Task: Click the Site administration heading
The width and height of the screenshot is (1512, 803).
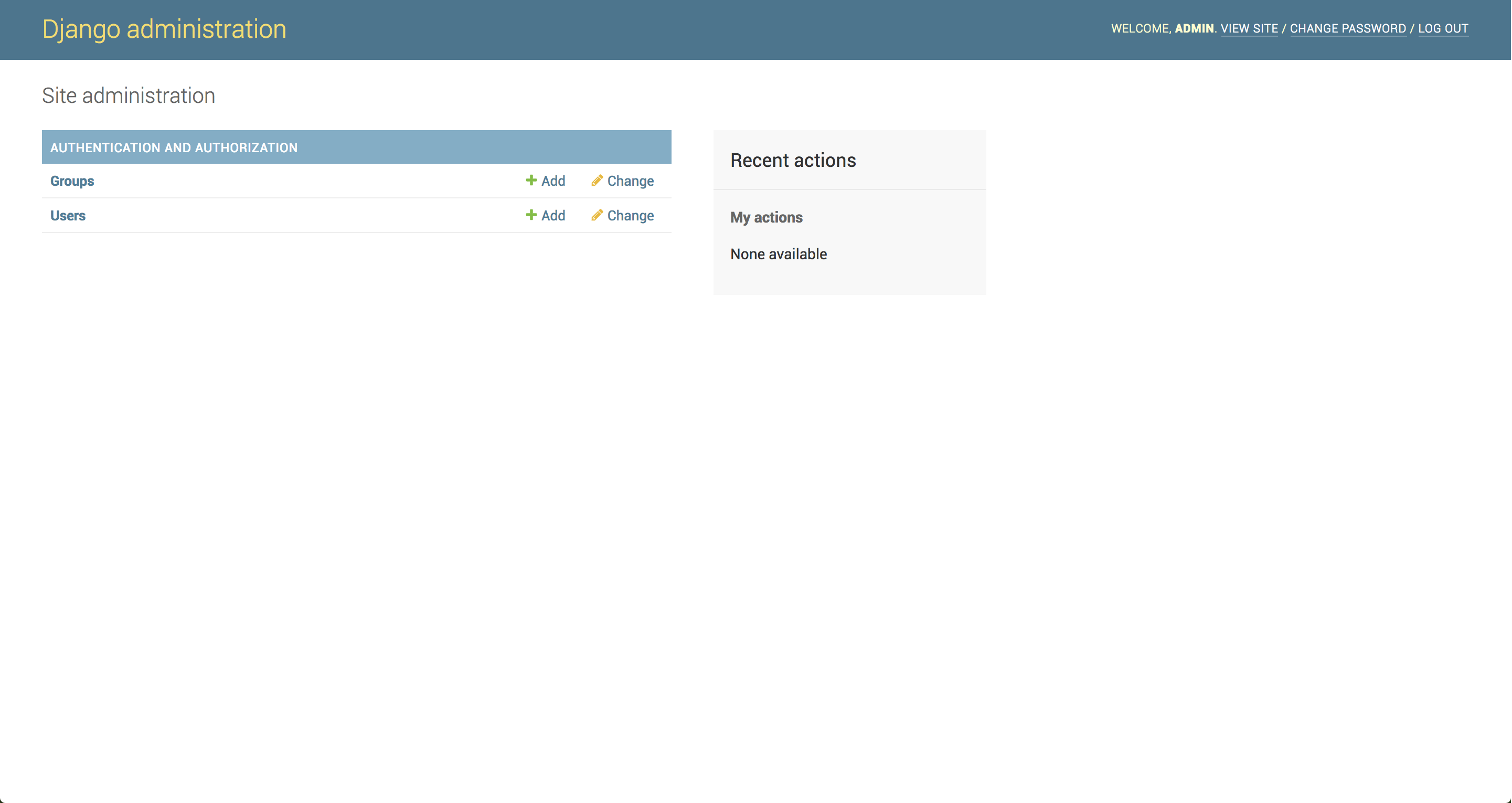Action: tap(129, 96)
